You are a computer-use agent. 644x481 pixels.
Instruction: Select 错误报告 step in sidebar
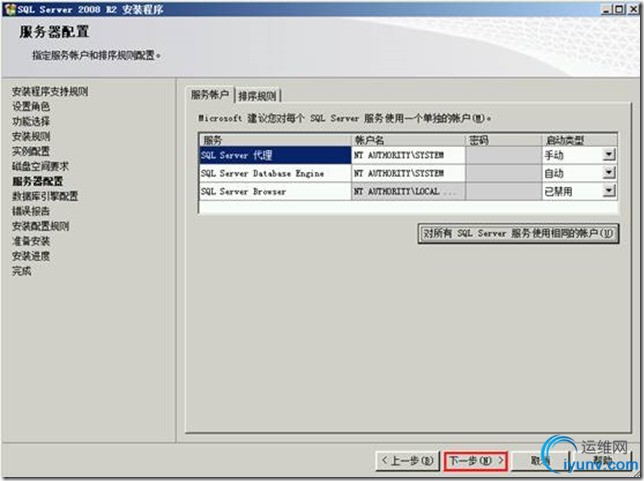pyautogui.click(x=31, y=211)
